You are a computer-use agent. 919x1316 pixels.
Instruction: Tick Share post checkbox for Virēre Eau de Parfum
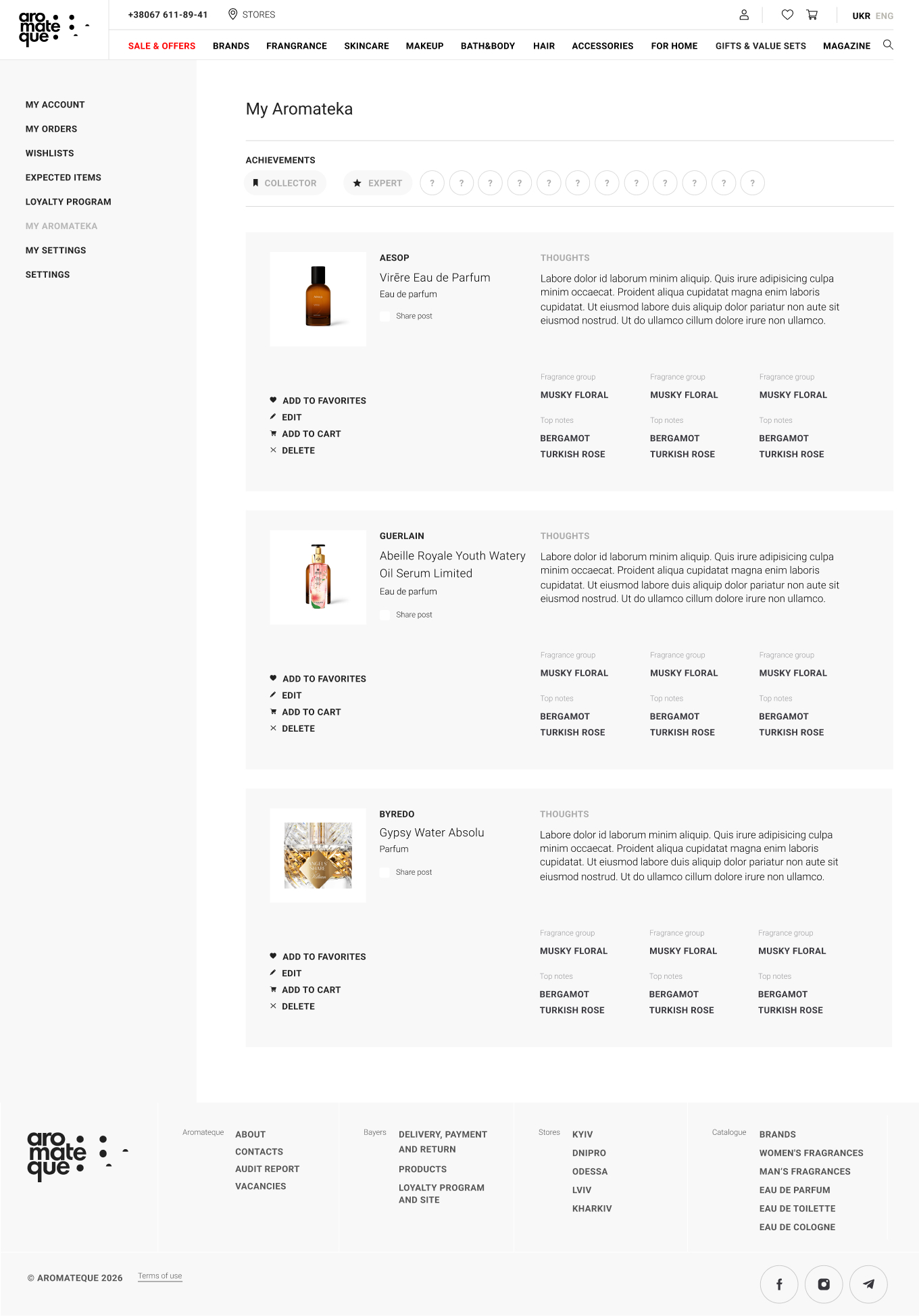point(384,316)
